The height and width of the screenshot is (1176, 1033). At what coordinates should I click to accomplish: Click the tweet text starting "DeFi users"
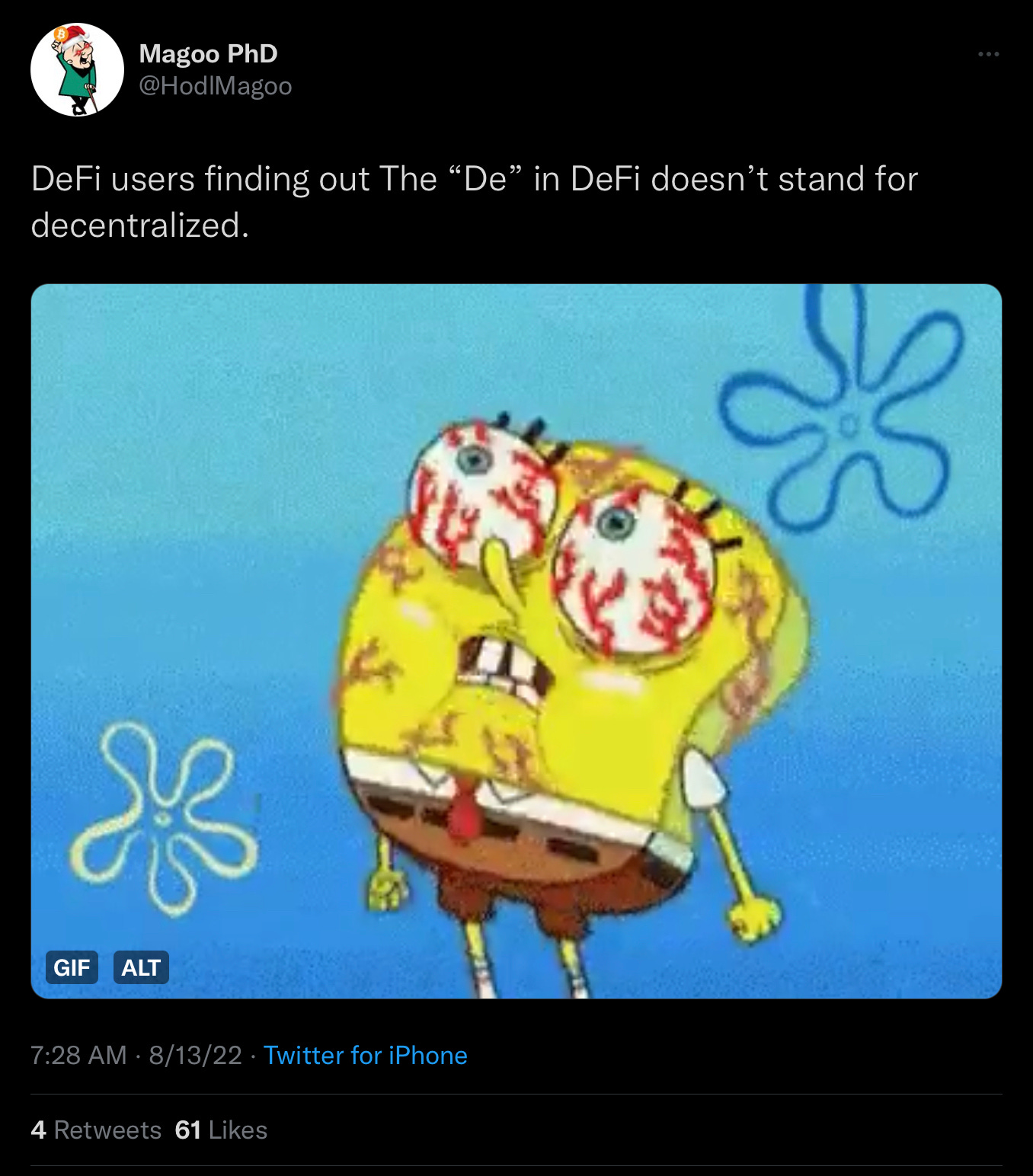[x=474, y=202]
